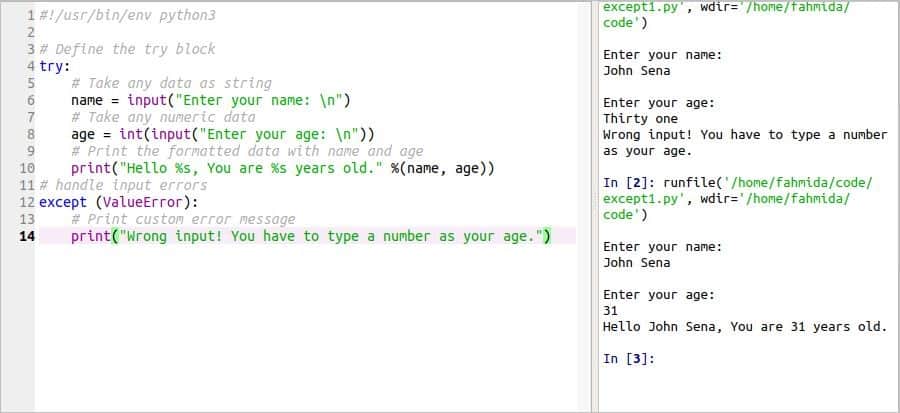This screenshot has height=413, width=900.
Task: Click the second 'Enter your age:' console prompt
Action: 659,295
